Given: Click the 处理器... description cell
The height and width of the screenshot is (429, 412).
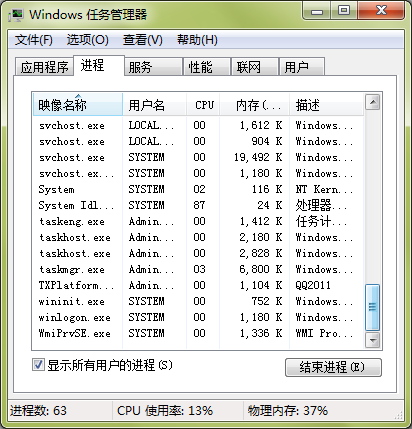Looking at the screenshot, I should (321, 205).
